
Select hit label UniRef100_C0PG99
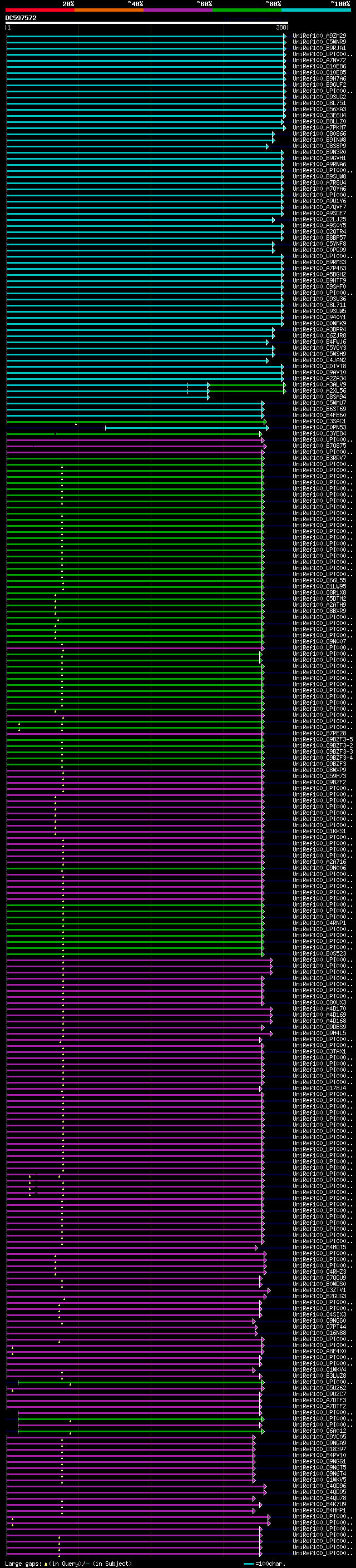pos(319,250)
